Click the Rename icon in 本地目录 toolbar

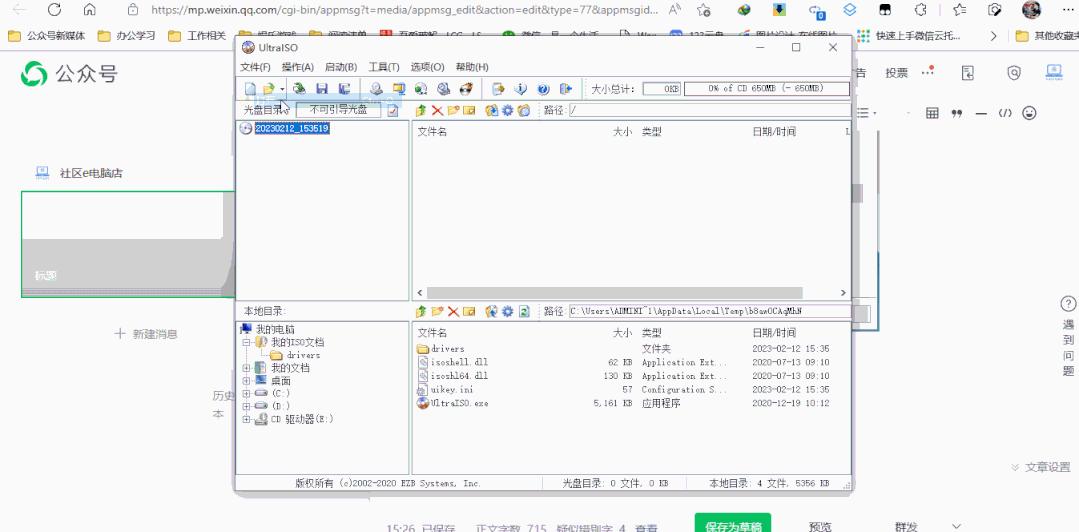click(469, 311)
